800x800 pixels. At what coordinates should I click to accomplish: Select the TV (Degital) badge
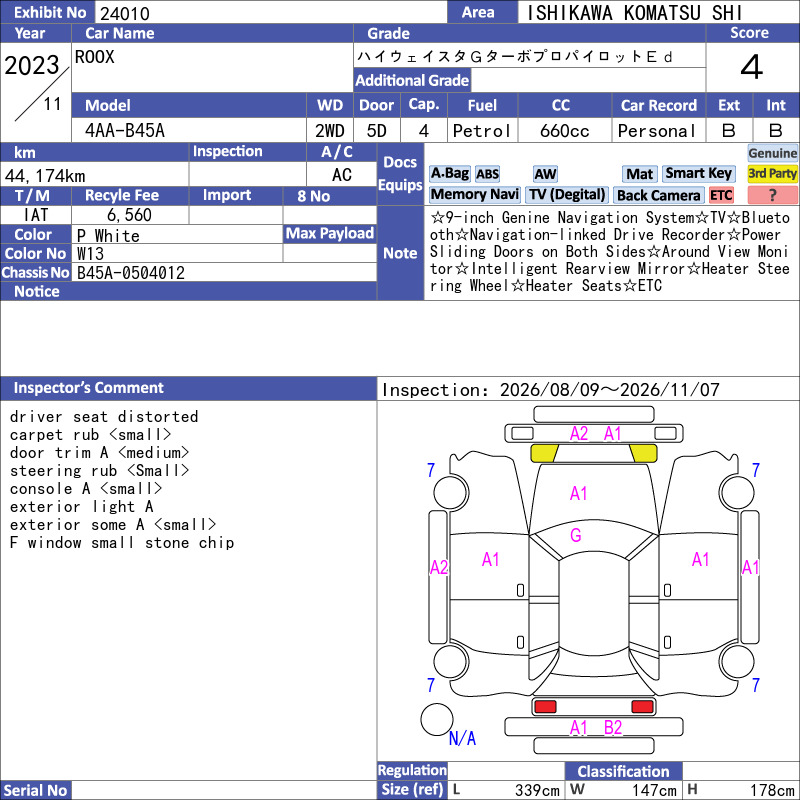click(567, 195)
